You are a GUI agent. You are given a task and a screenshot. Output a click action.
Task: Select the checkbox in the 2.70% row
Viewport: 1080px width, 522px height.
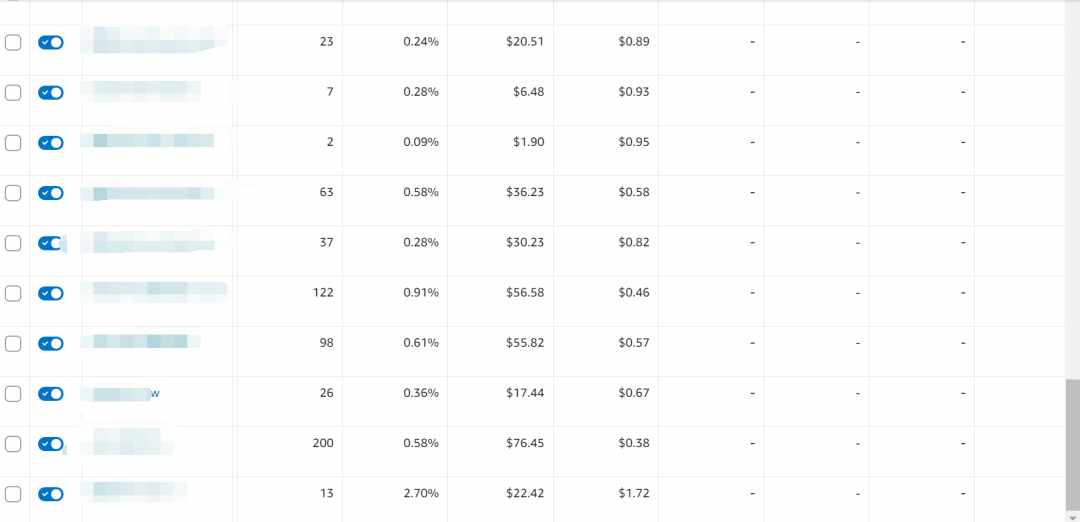(x=13, y=494)
